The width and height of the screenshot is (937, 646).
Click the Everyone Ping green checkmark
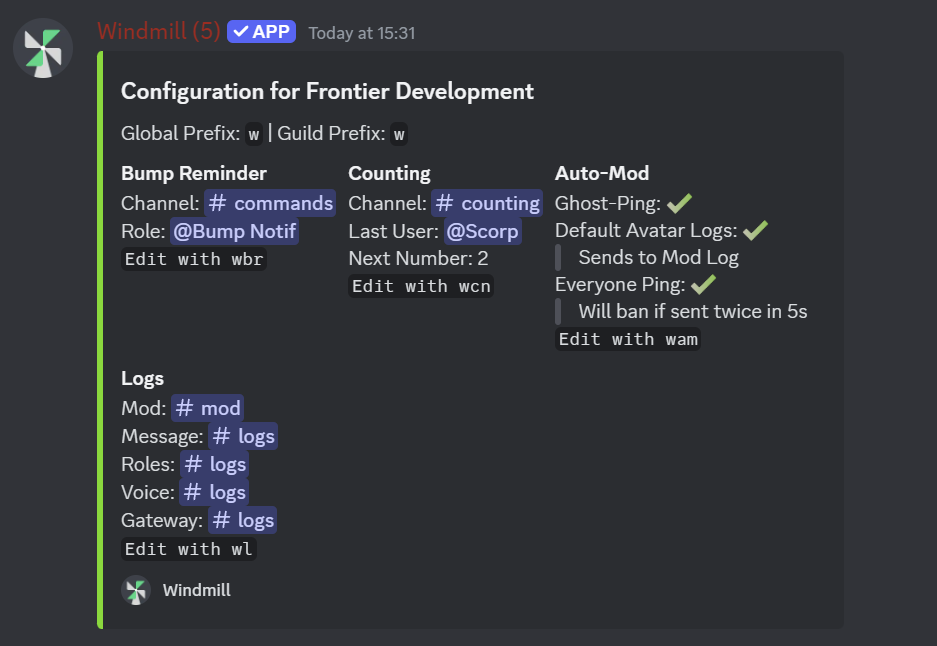704,284
